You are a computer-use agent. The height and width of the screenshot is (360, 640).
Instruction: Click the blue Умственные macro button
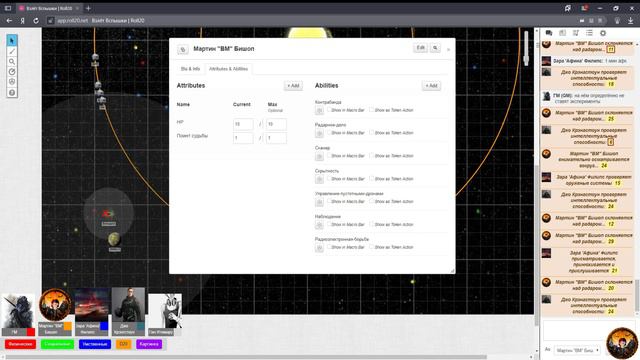pyautogui.click(x=95, y=344)
